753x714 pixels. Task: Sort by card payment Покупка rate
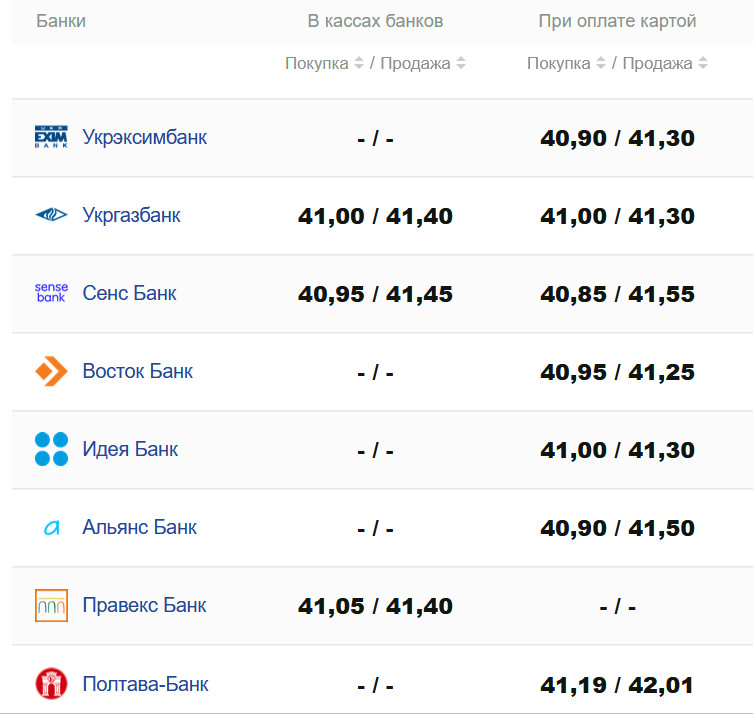click(600, 63)
